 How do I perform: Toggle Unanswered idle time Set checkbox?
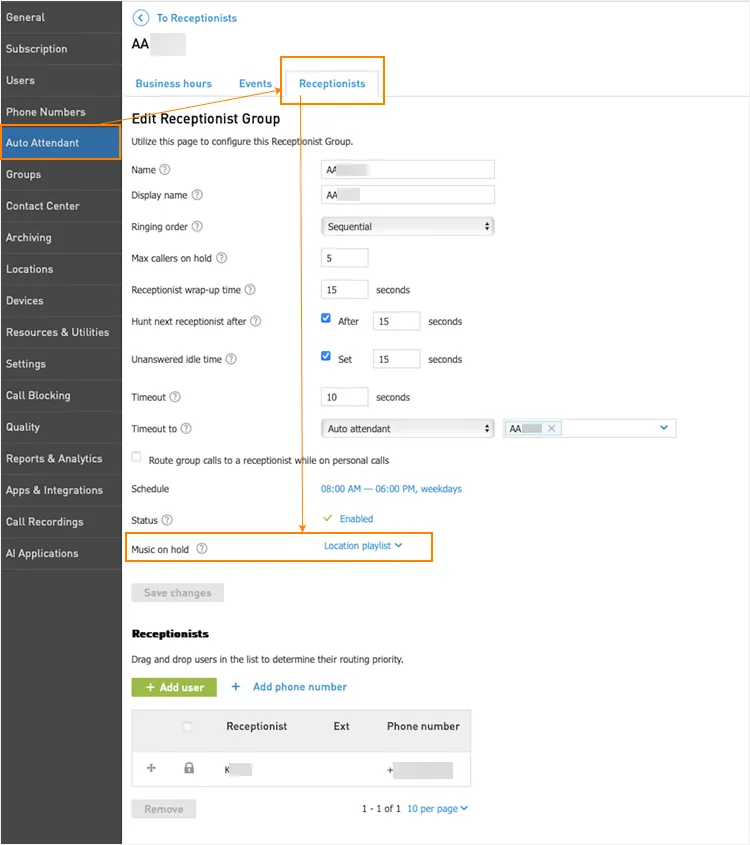pos(326,356)
